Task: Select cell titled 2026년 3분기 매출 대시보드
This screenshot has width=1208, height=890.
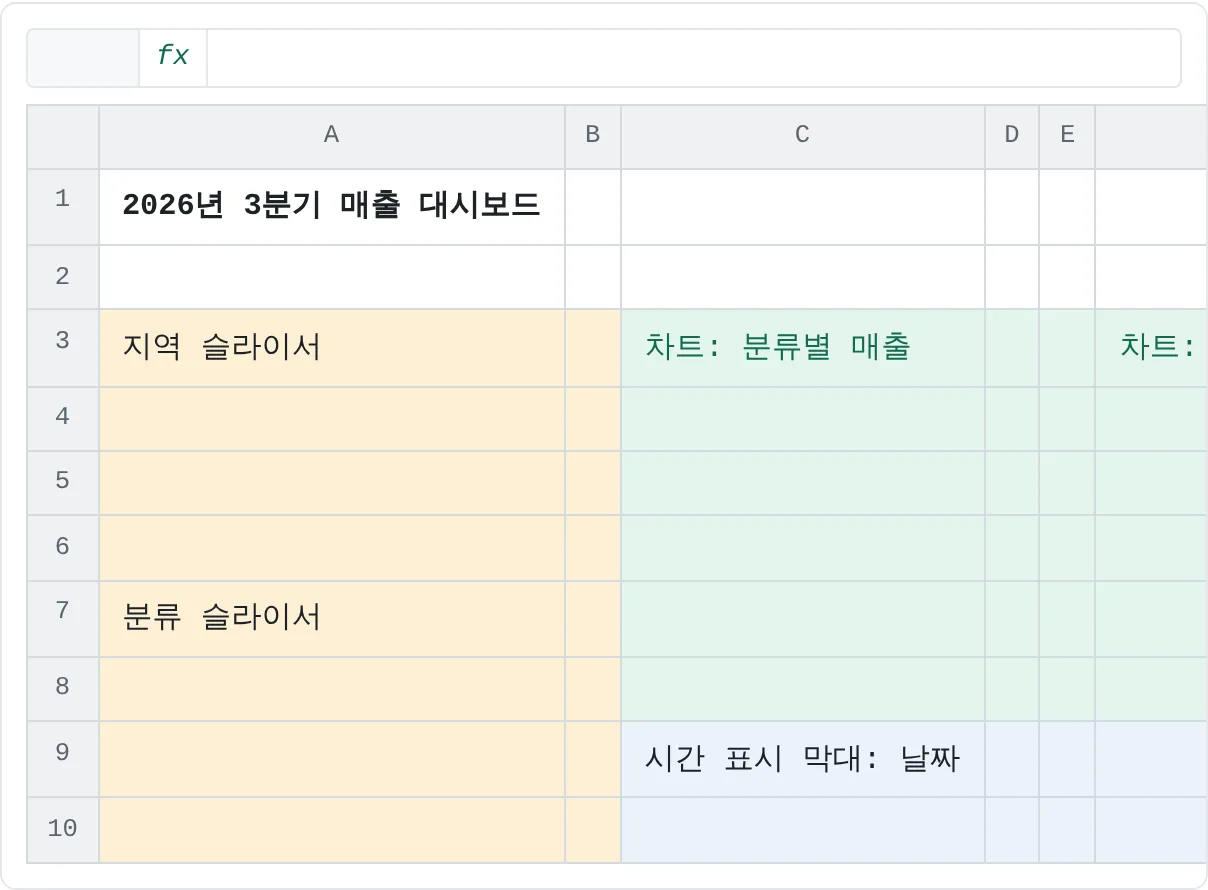Action: [x=332, y=207]
